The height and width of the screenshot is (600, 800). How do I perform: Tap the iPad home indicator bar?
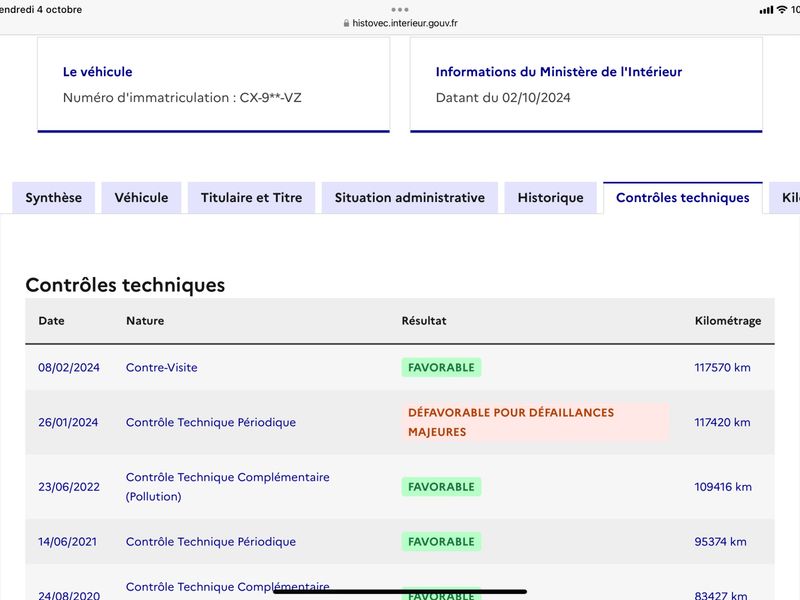(400, 592)
